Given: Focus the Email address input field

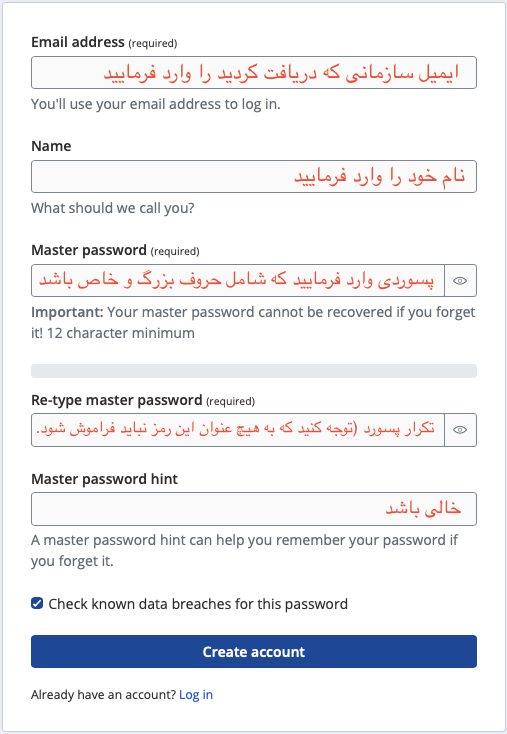Looking at the screenshot, I should 254,73.
